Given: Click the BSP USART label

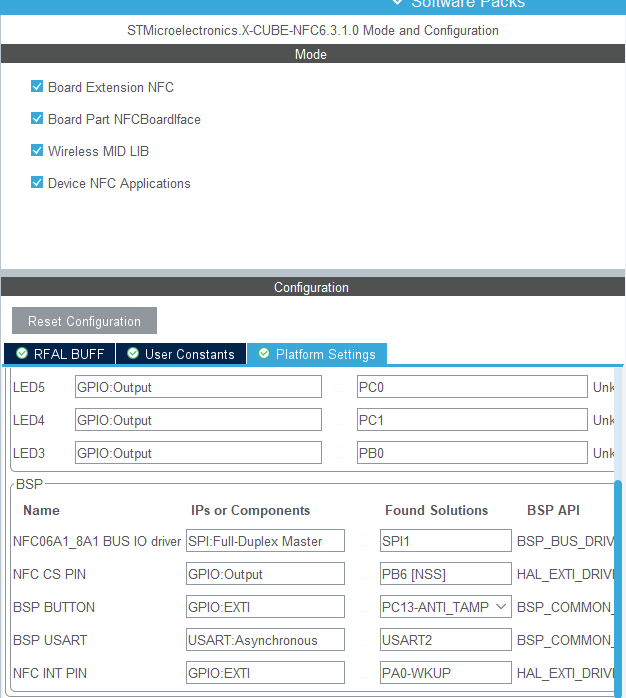Looking at the screenshot, I should click(50, 640).
